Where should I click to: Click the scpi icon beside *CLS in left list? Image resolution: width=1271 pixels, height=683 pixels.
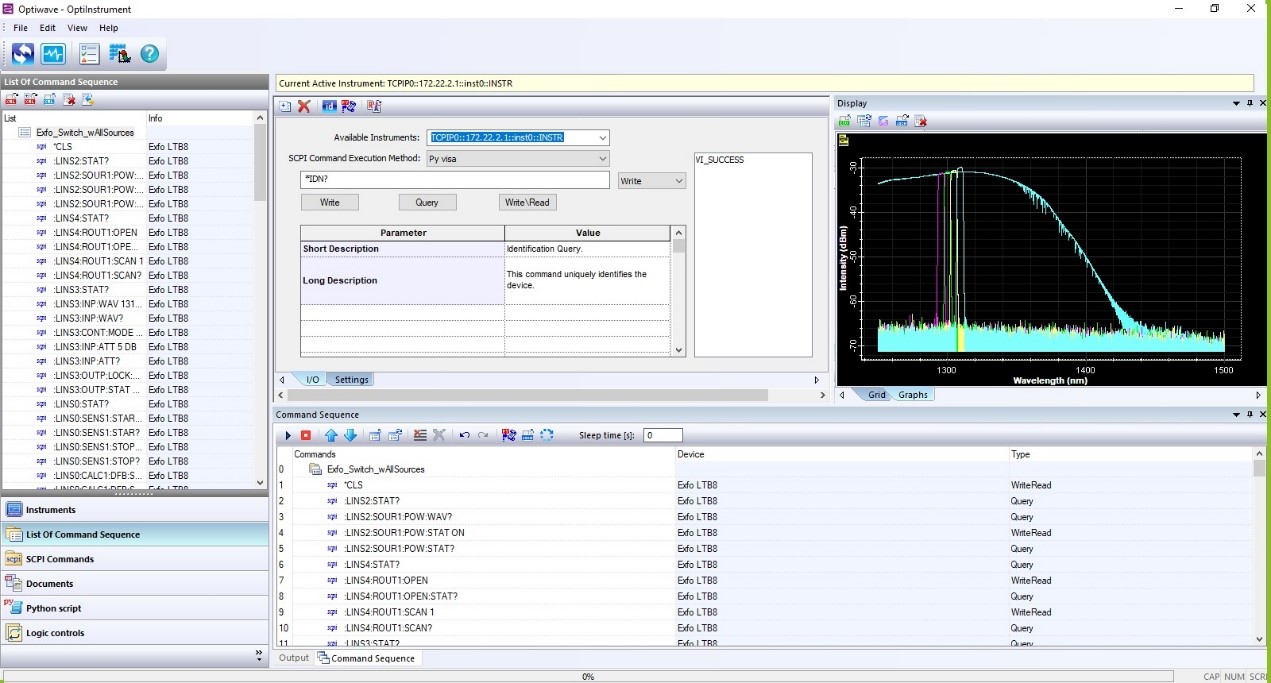pos(41,146)
